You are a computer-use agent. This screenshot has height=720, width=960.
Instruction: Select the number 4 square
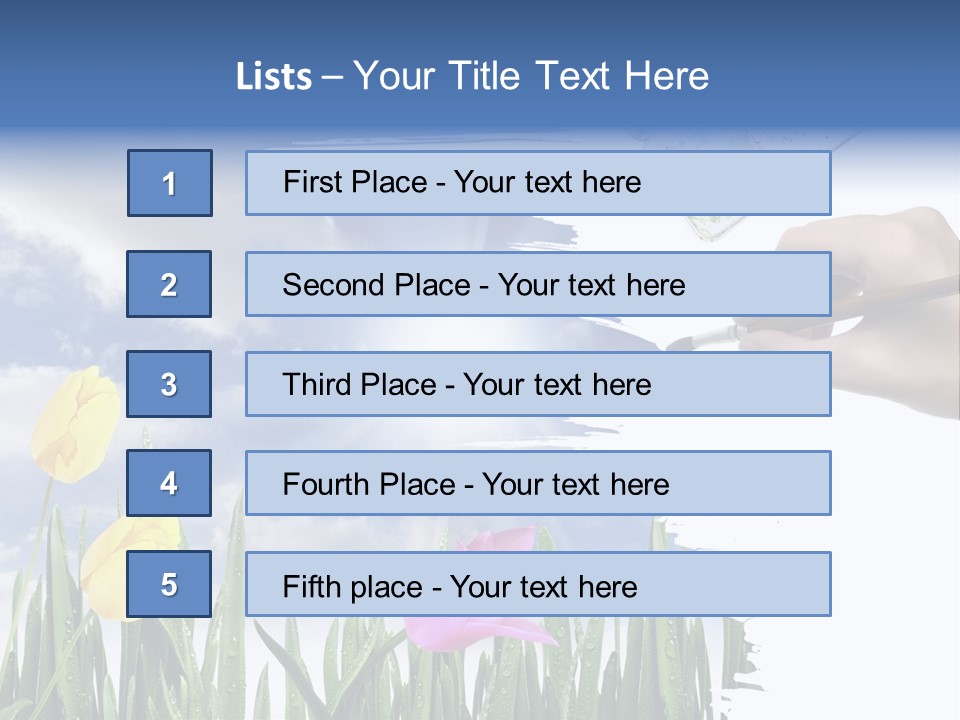(169, 483)
